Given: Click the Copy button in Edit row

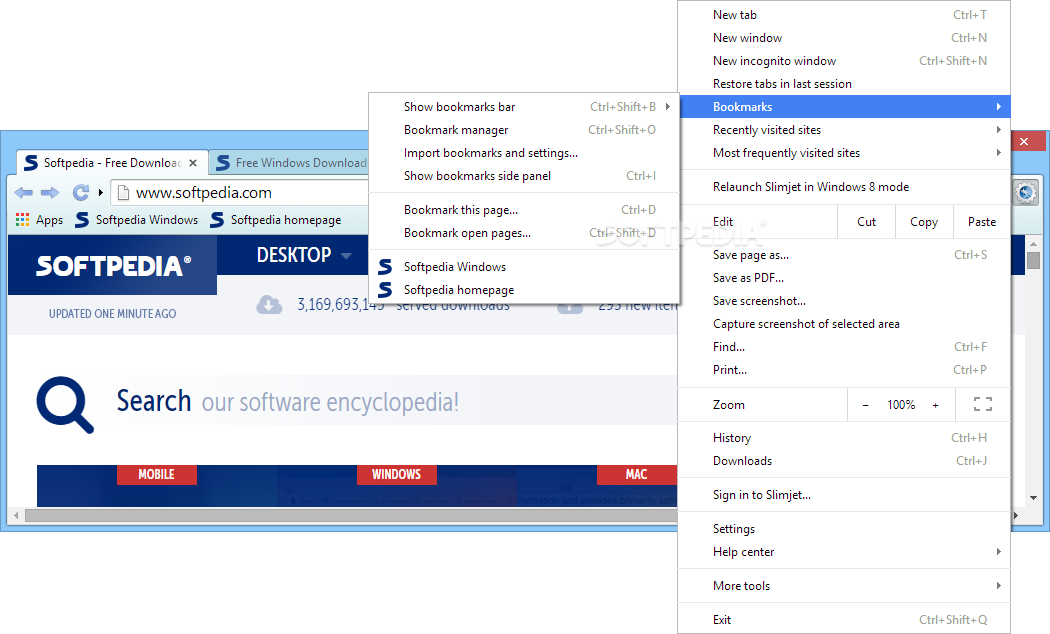Looking at the screenshot, I should (924, 222).
